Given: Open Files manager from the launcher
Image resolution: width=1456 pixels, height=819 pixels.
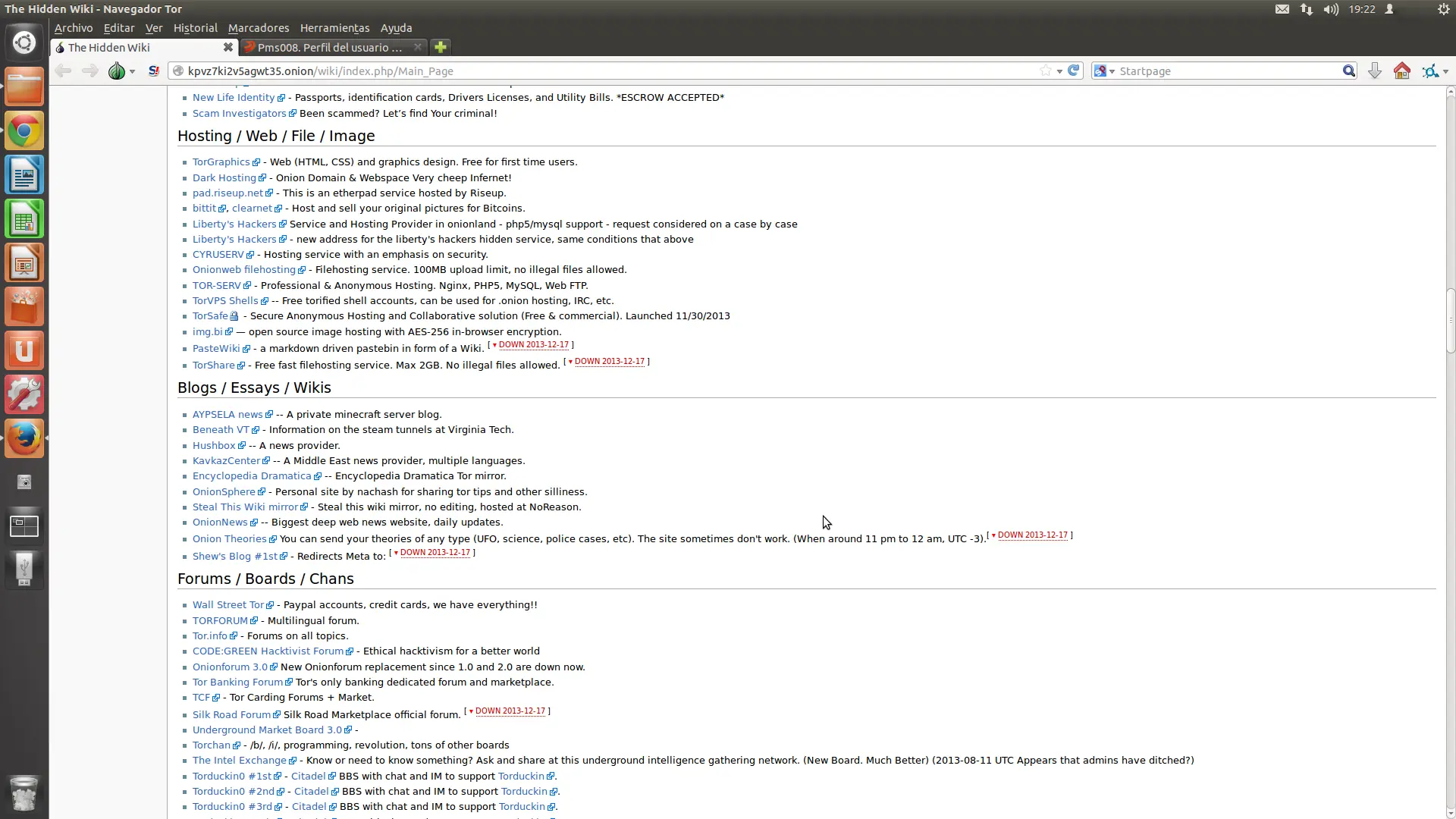Looking at the screenshot, I should tap(24, 86).
